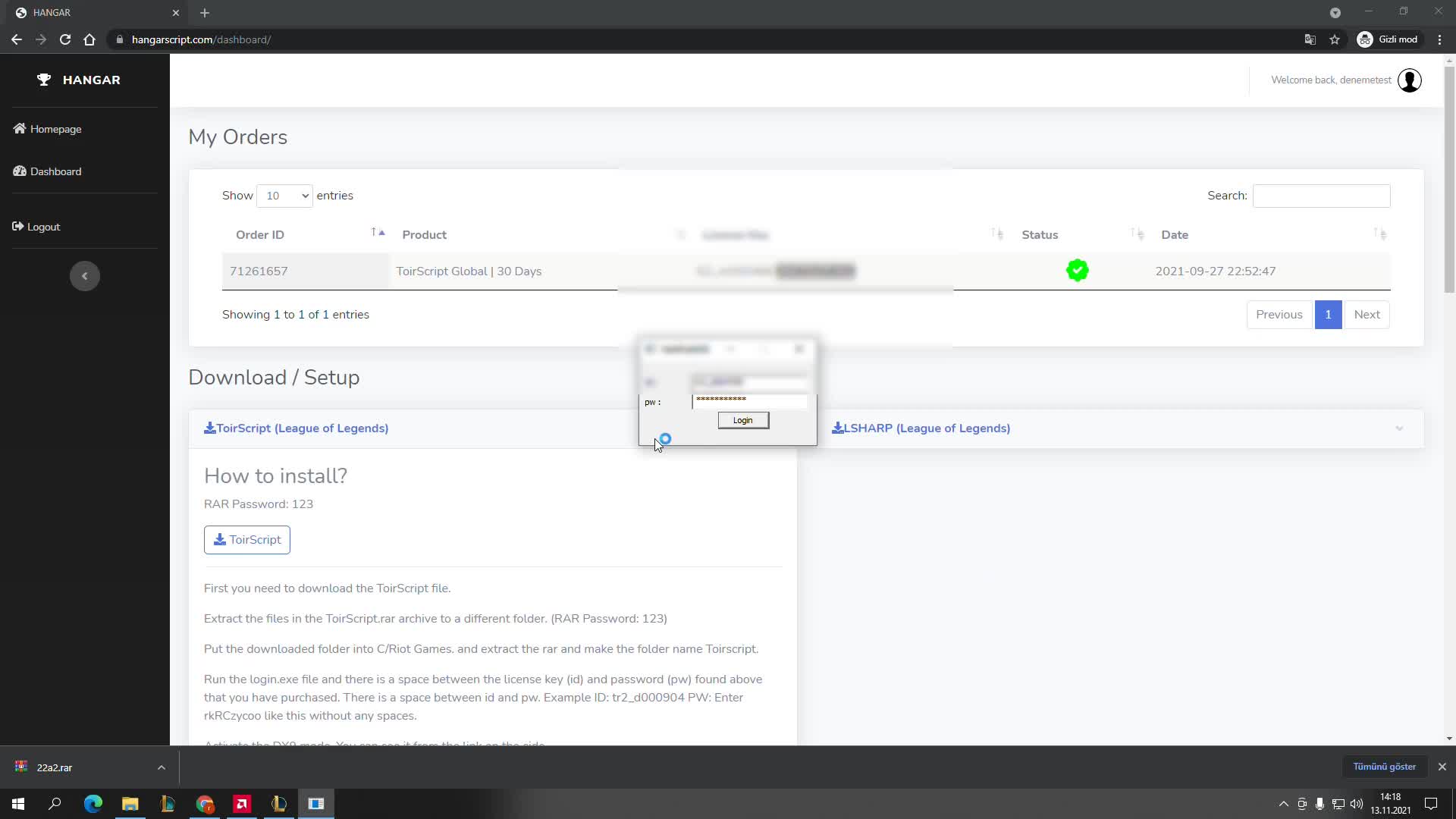Go to page 1 of orders
1456x819 pixels.
click(x=1328, y=315)
